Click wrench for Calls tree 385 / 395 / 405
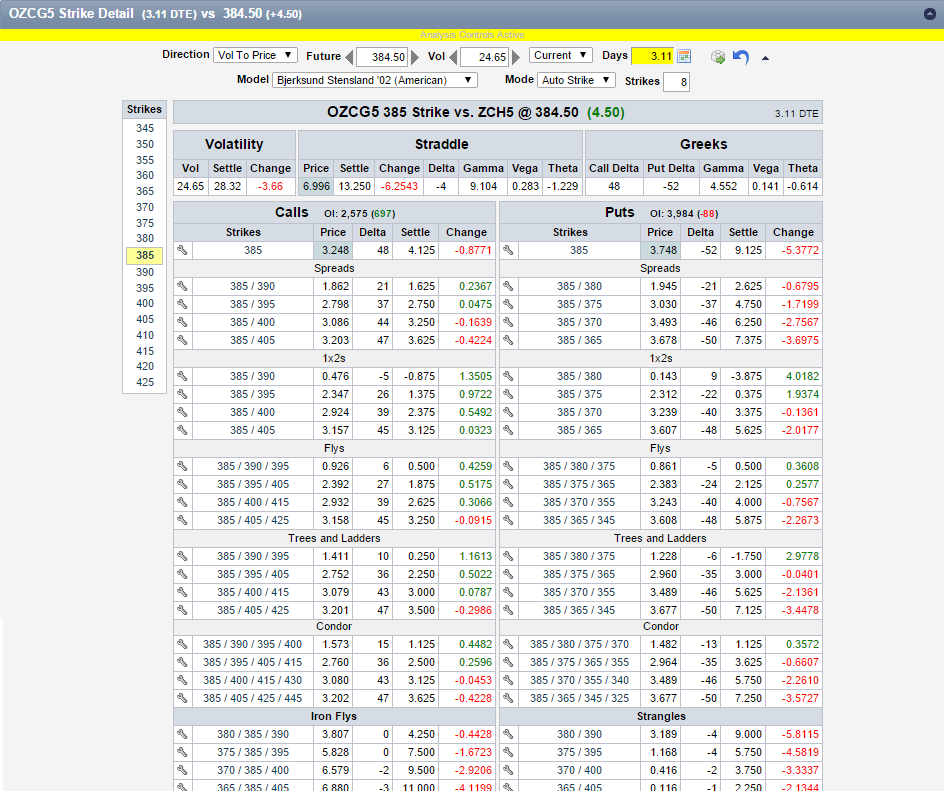 coord(182,574)
